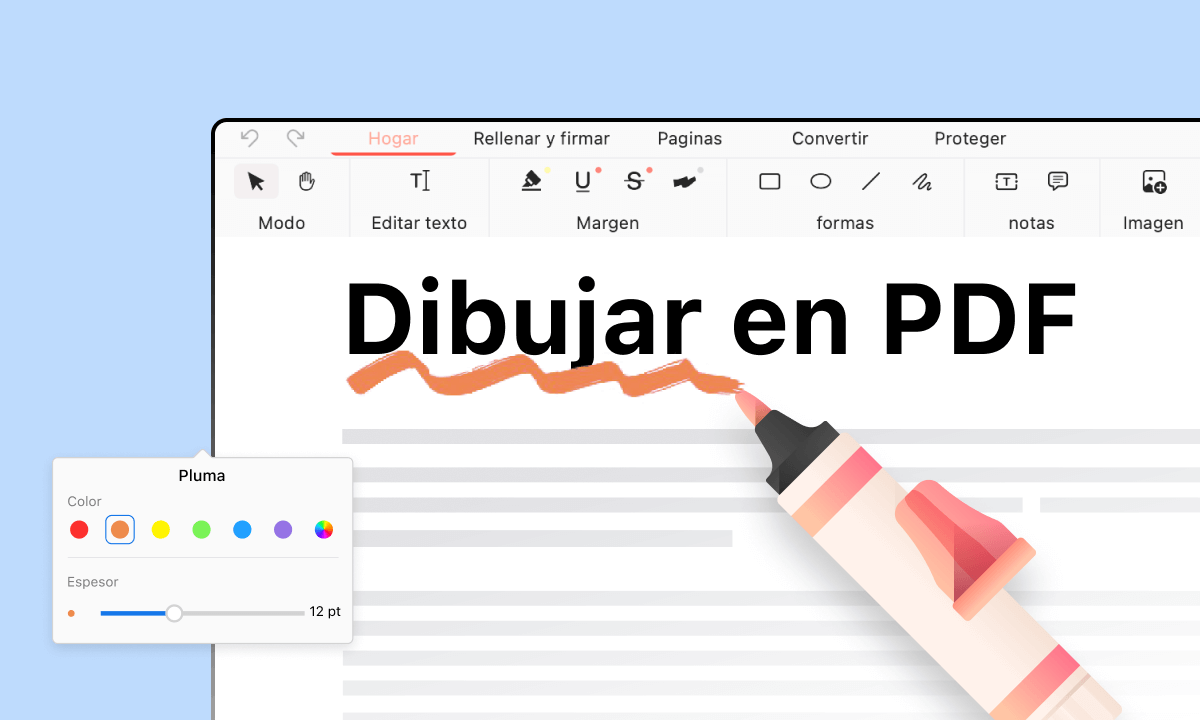Viewport: 1200px width, 720px height.
Task: Select the ellipse shape tool
Action: pos(820,181)
